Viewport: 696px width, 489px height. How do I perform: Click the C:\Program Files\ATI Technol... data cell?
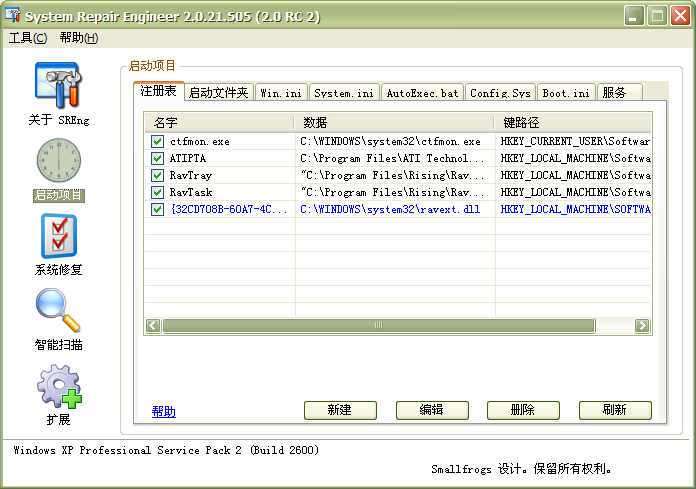(392, 158)
